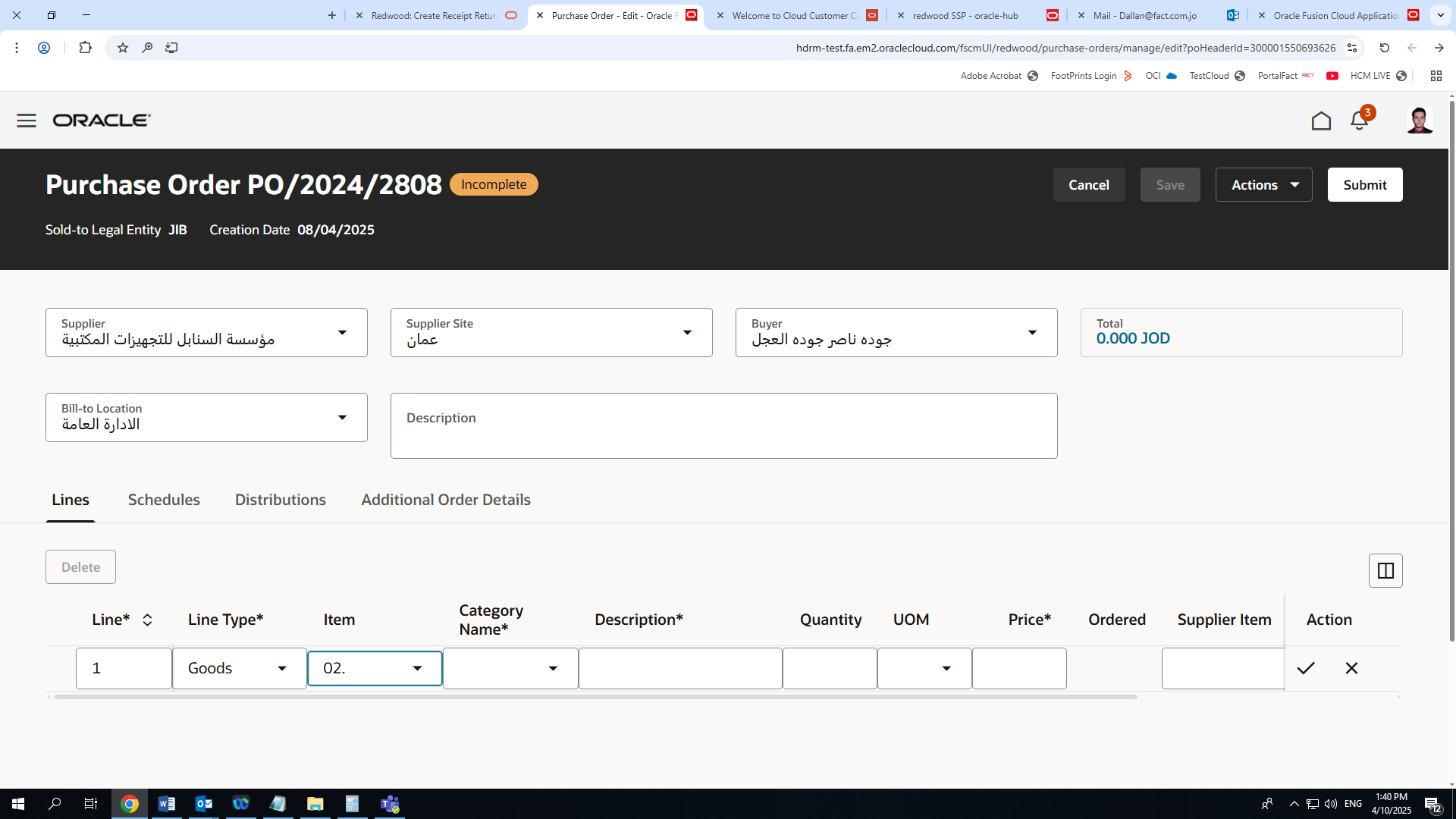Click the line Description input field

pos(680,668)
